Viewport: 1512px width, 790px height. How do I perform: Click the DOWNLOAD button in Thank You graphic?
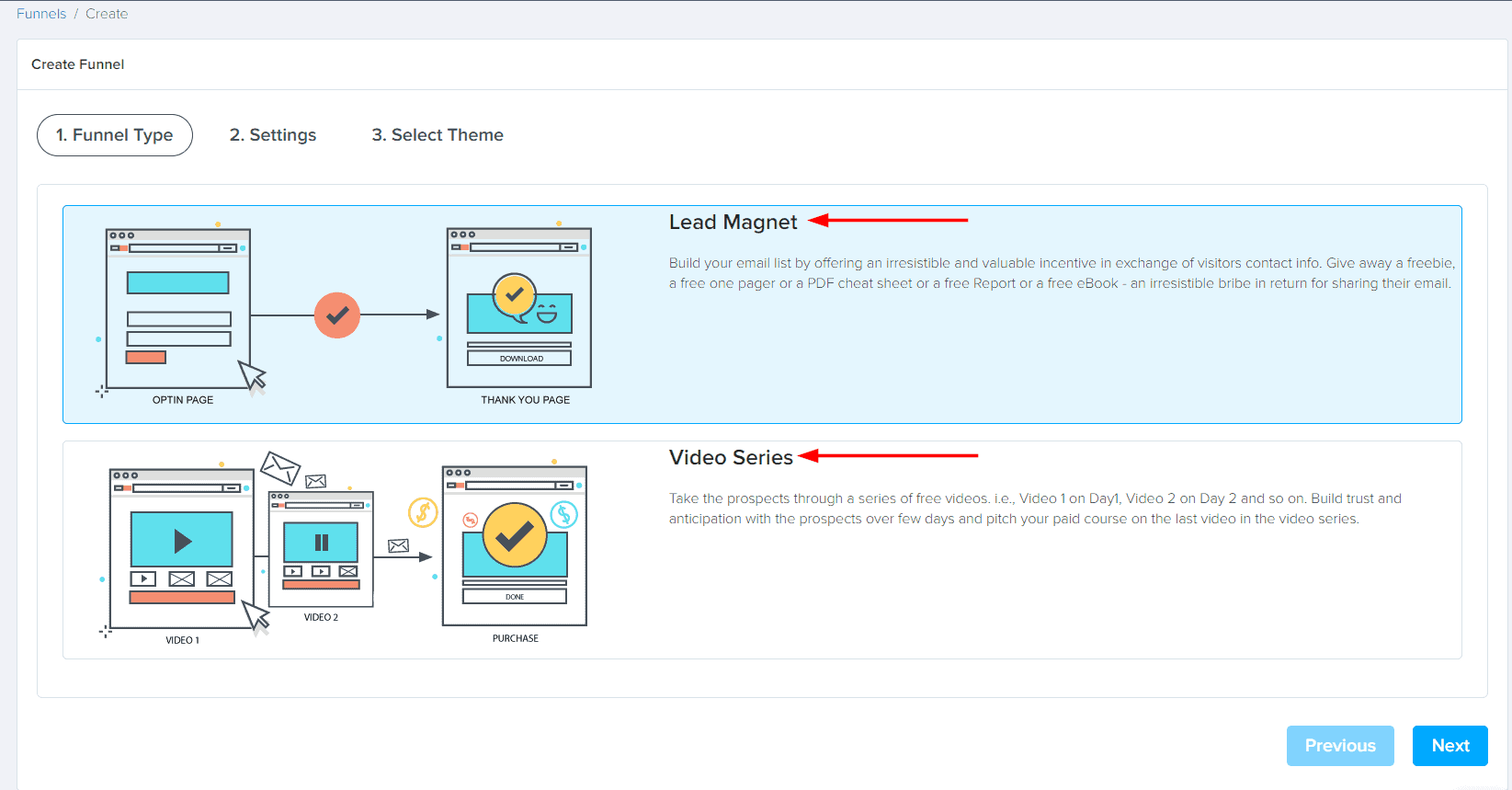(519, 359)
